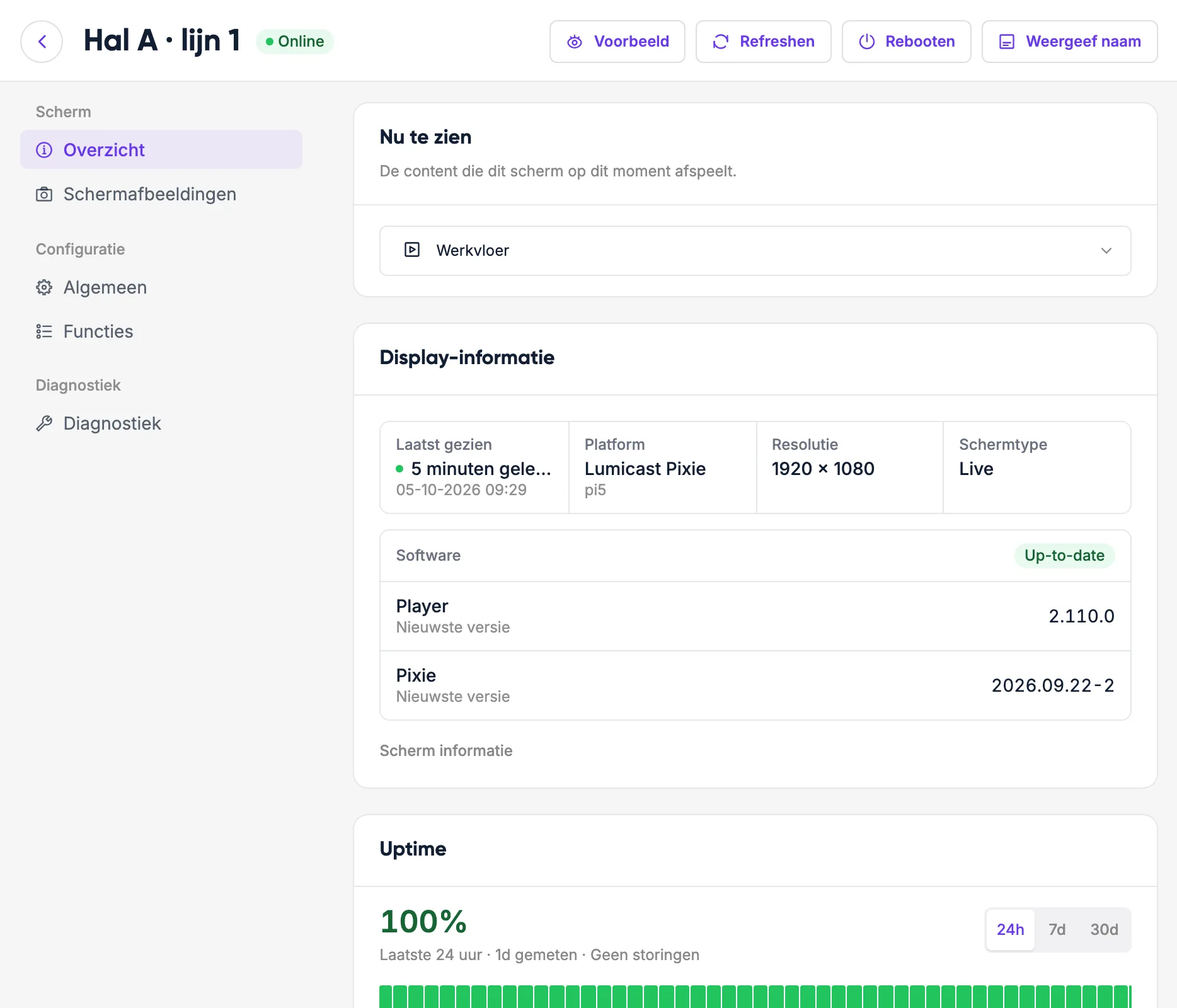Click the Lumicast Pixie platform value

coord(645,469)
